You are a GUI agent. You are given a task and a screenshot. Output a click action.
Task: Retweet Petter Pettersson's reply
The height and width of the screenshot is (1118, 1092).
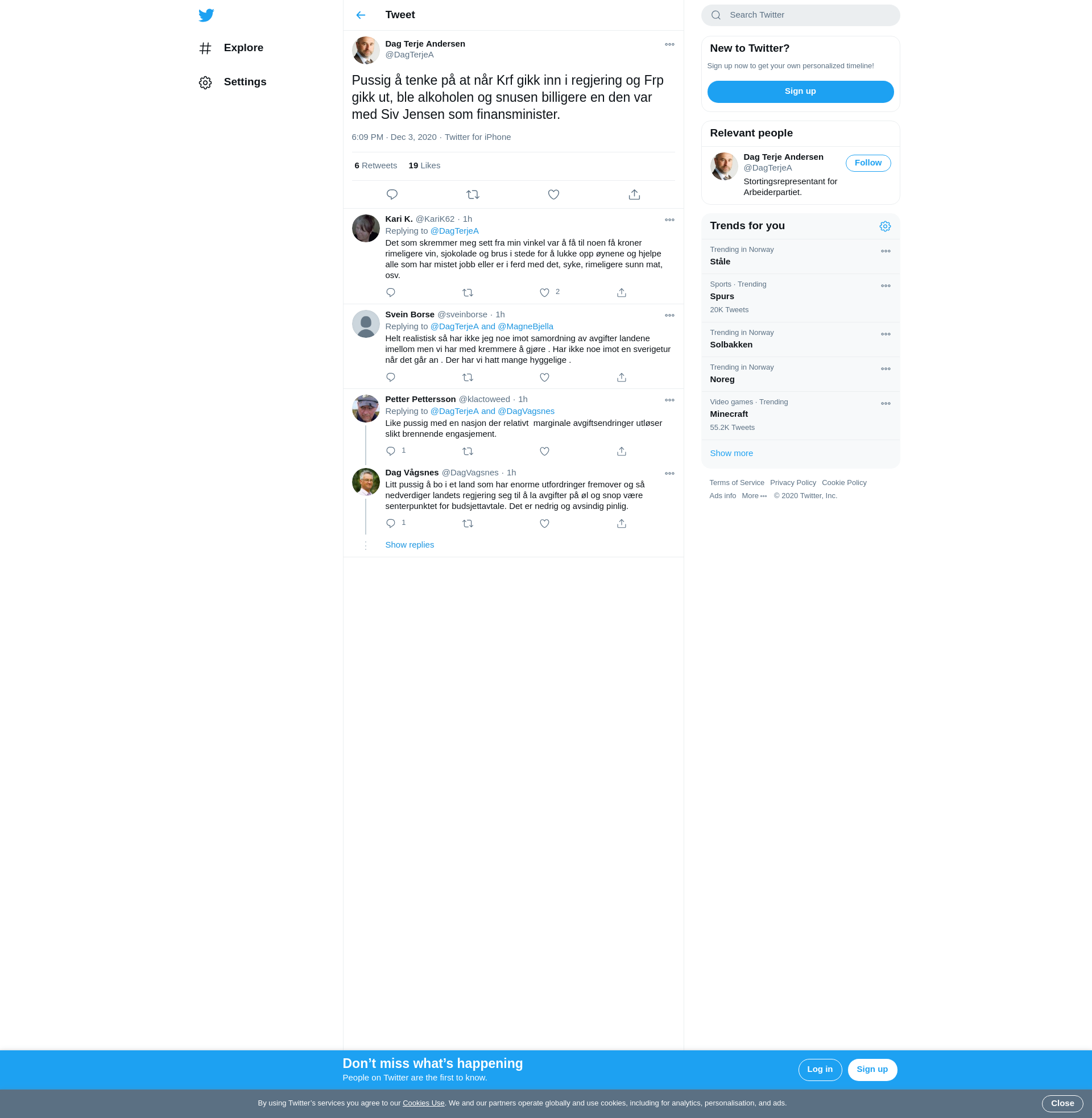click(468, 451)
